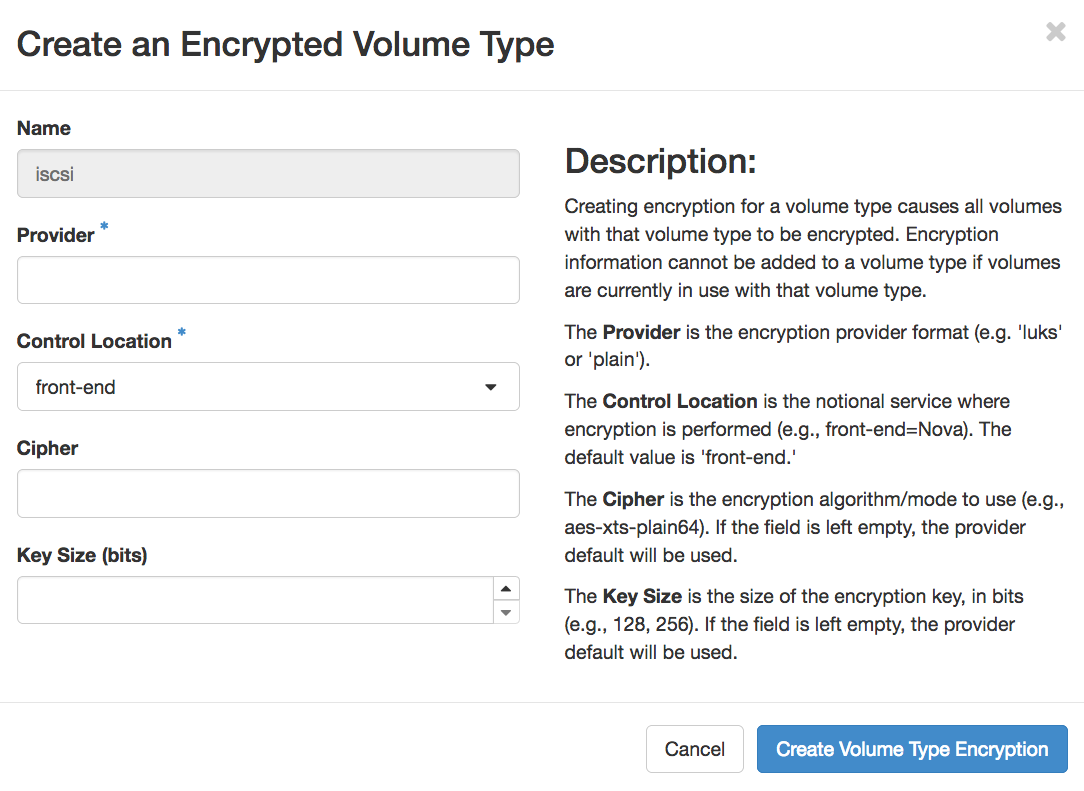
Task: Click Create Volume Type Encryption button
Action: (x=912, y=749)
